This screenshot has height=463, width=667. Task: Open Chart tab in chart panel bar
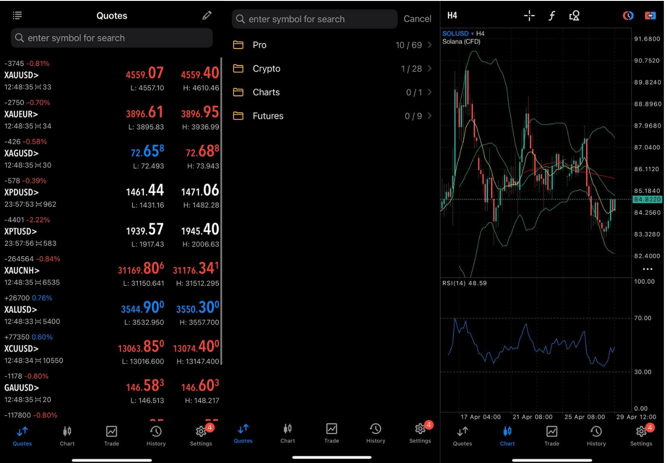(507, 436)
